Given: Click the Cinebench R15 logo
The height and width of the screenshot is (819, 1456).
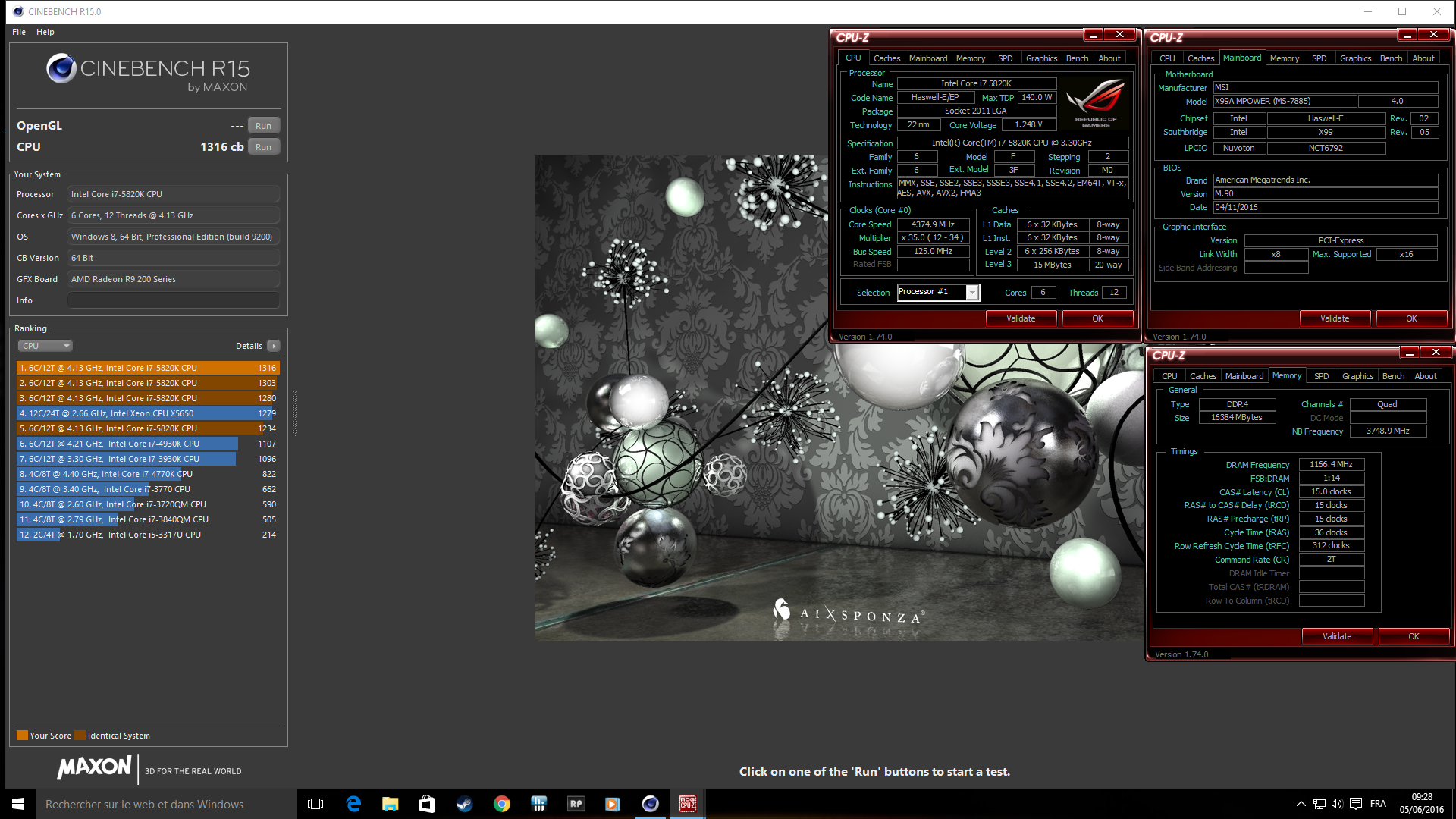Looking at the screenshot, I should point(148,73).
